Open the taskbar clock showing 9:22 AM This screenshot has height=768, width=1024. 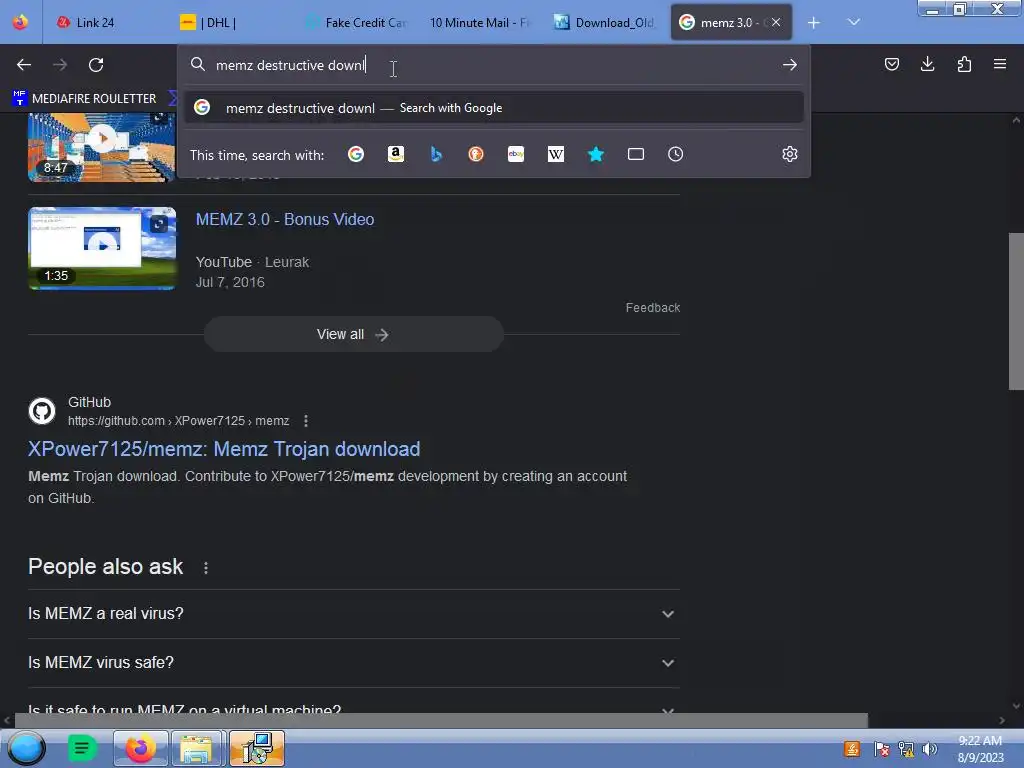980,749
